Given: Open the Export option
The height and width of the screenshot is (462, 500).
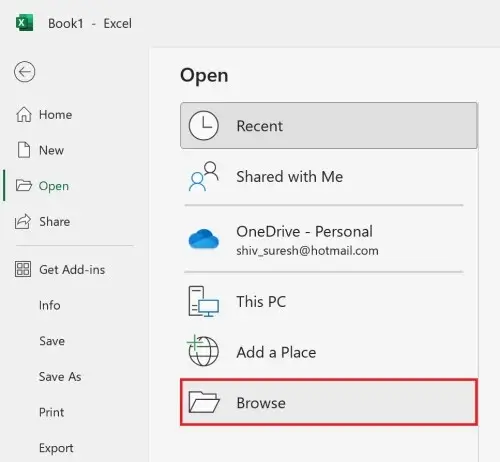Looking at the screenshot, I should pyautogui.click(x=56, y=448).
